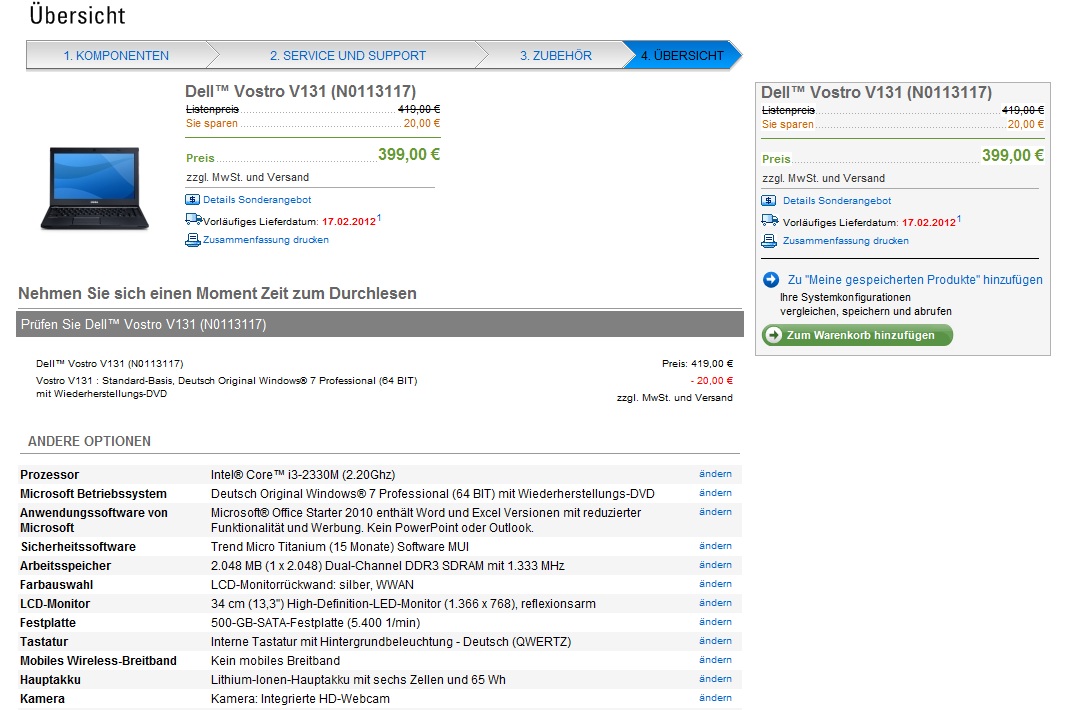Click the Interne Tastatur mit Hintergrundbeleuchtung value

[x=391, y=642]
